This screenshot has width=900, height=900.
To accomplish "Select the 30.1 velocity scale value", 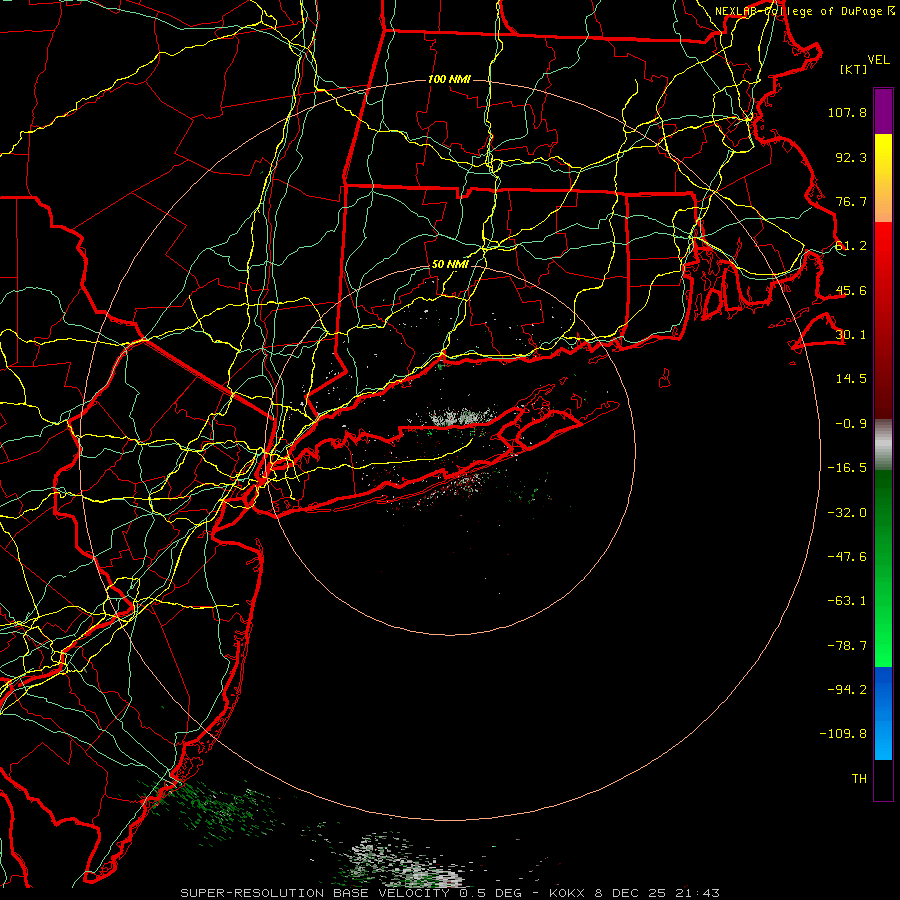I will coord(851,335).
